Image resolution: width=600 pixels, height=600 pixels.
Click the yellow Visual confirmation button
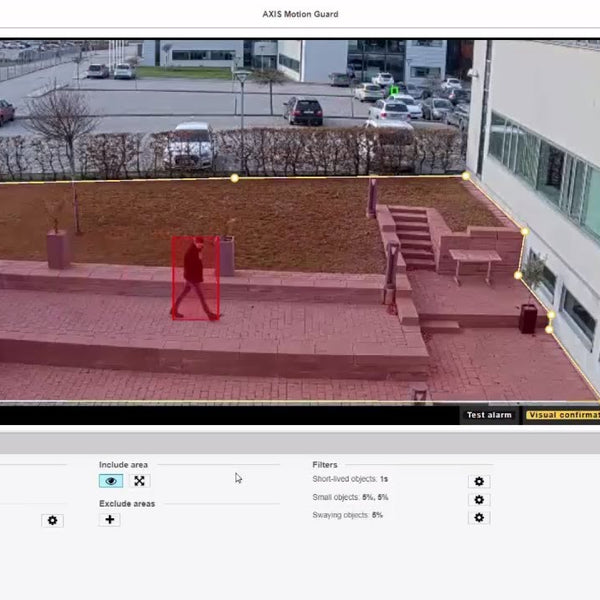[x=562, y=415]
